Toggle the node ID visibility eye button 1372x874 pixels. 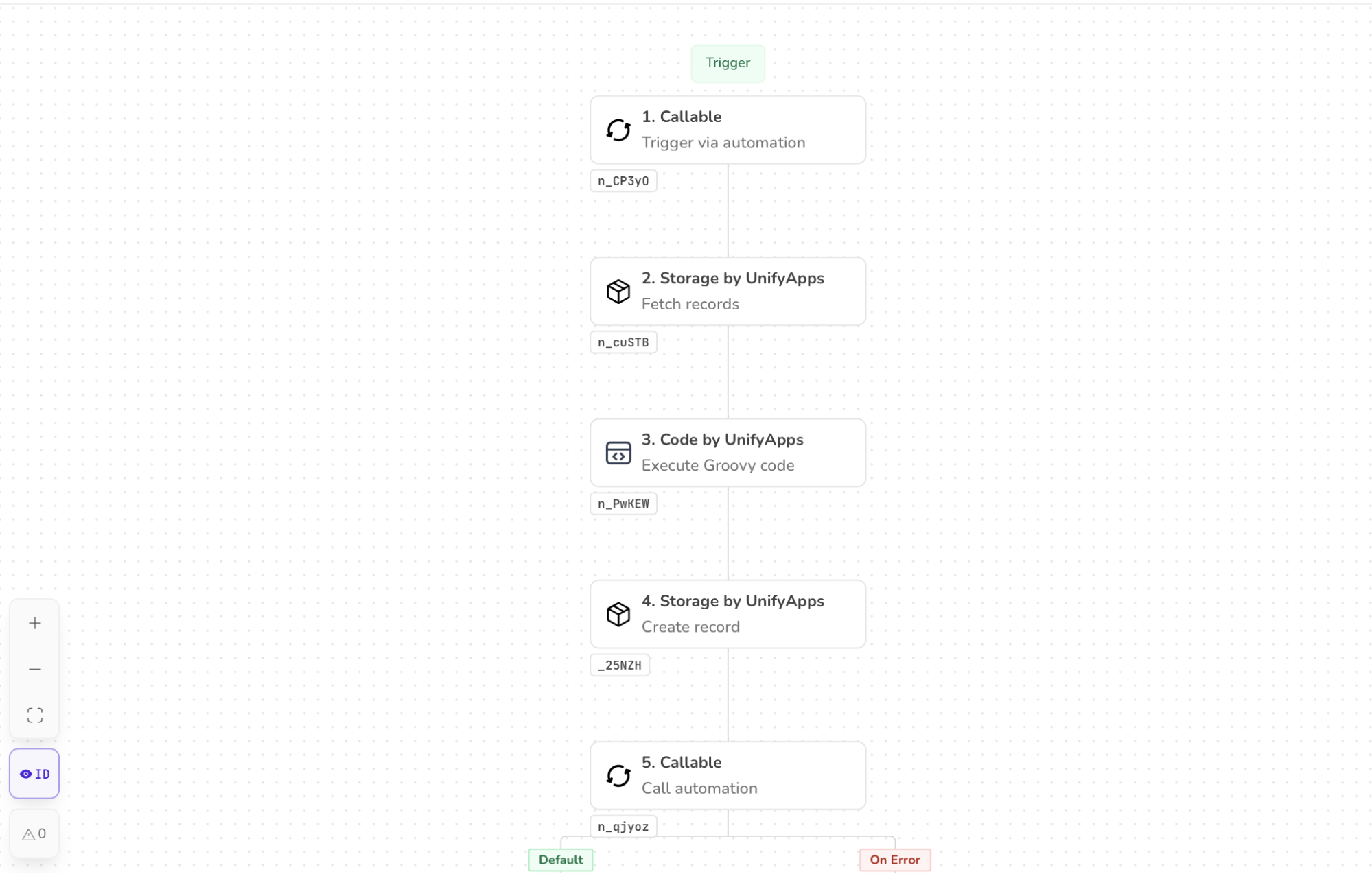click(34, 774)
